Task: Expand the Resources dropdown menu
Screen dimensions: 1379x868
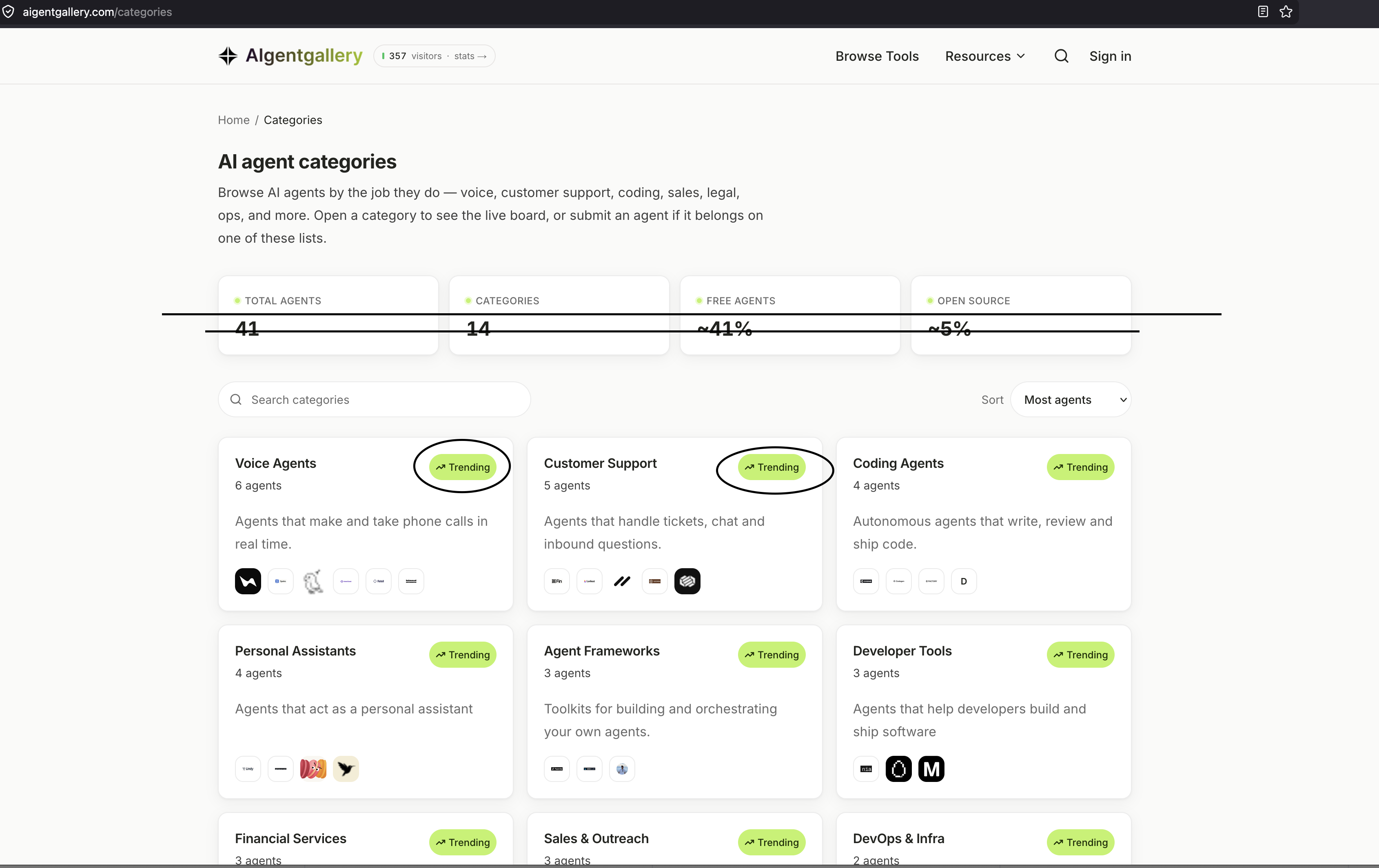Action: point(985,56)
